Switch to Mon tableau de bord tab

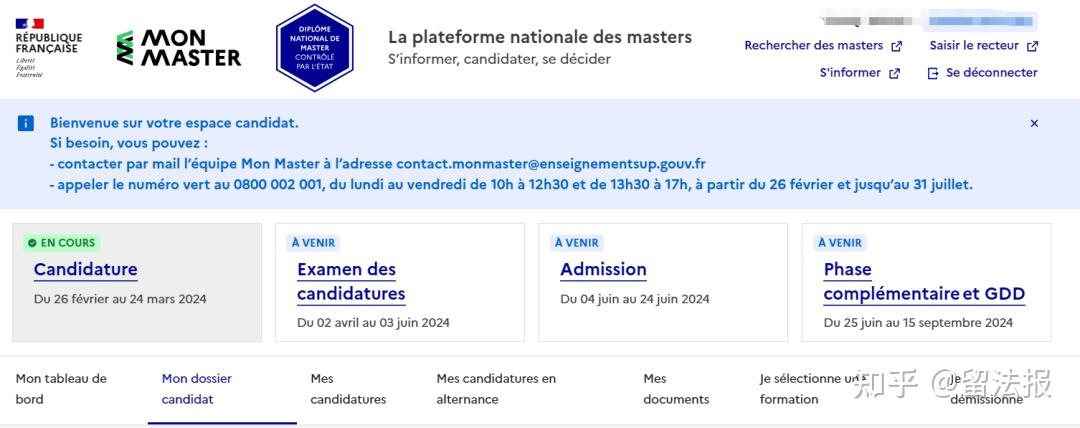61,389
